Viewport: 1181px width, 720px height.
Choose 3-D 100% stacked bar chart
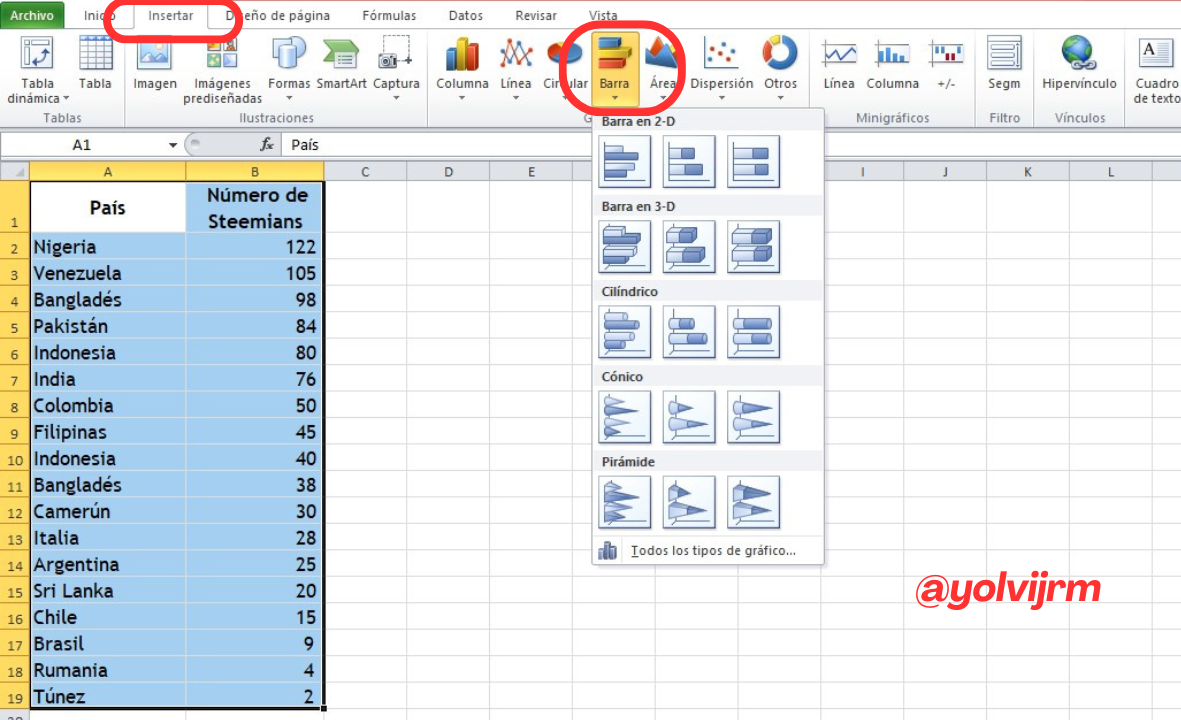tap(753, 246)
